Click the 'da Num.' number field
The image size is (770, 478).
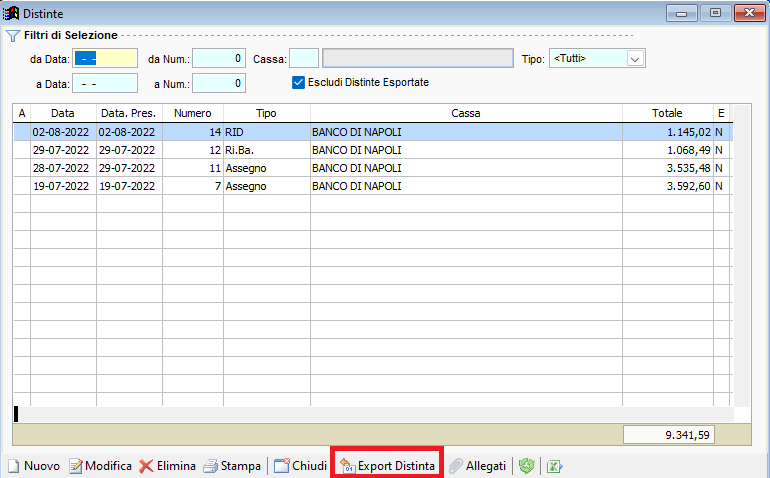[219, 59]
